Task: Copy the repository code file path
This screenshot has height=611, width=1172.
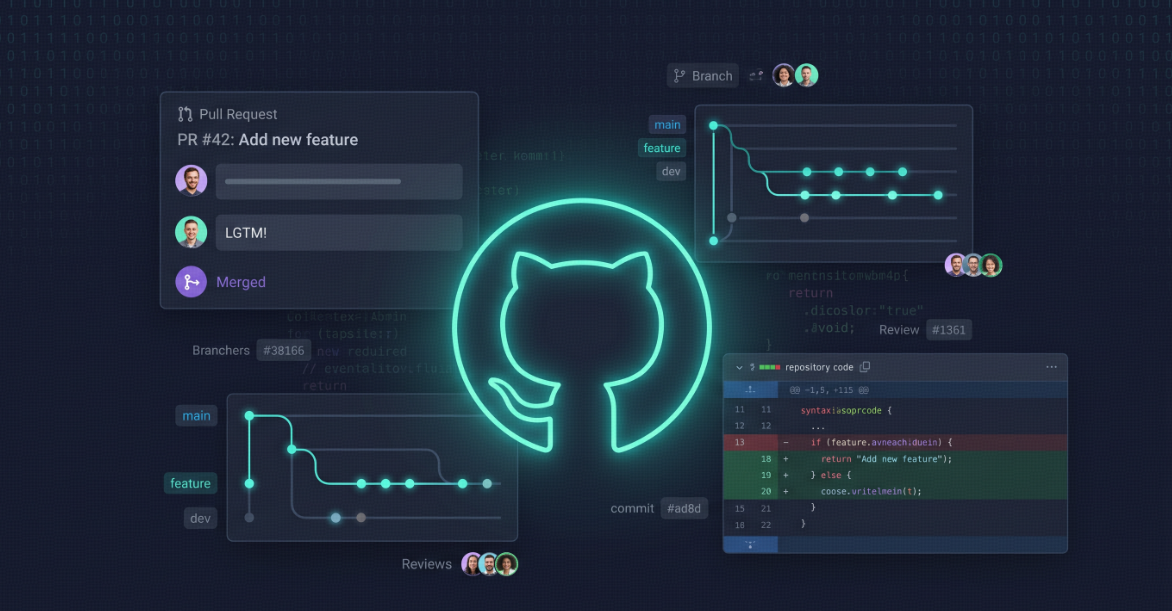Action: pos(865,366)
